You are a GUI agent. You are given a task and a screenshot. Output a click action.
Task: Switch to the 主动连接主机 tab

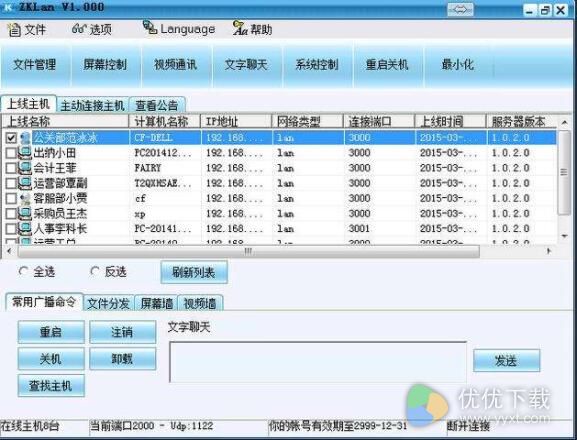pos(92,105)
